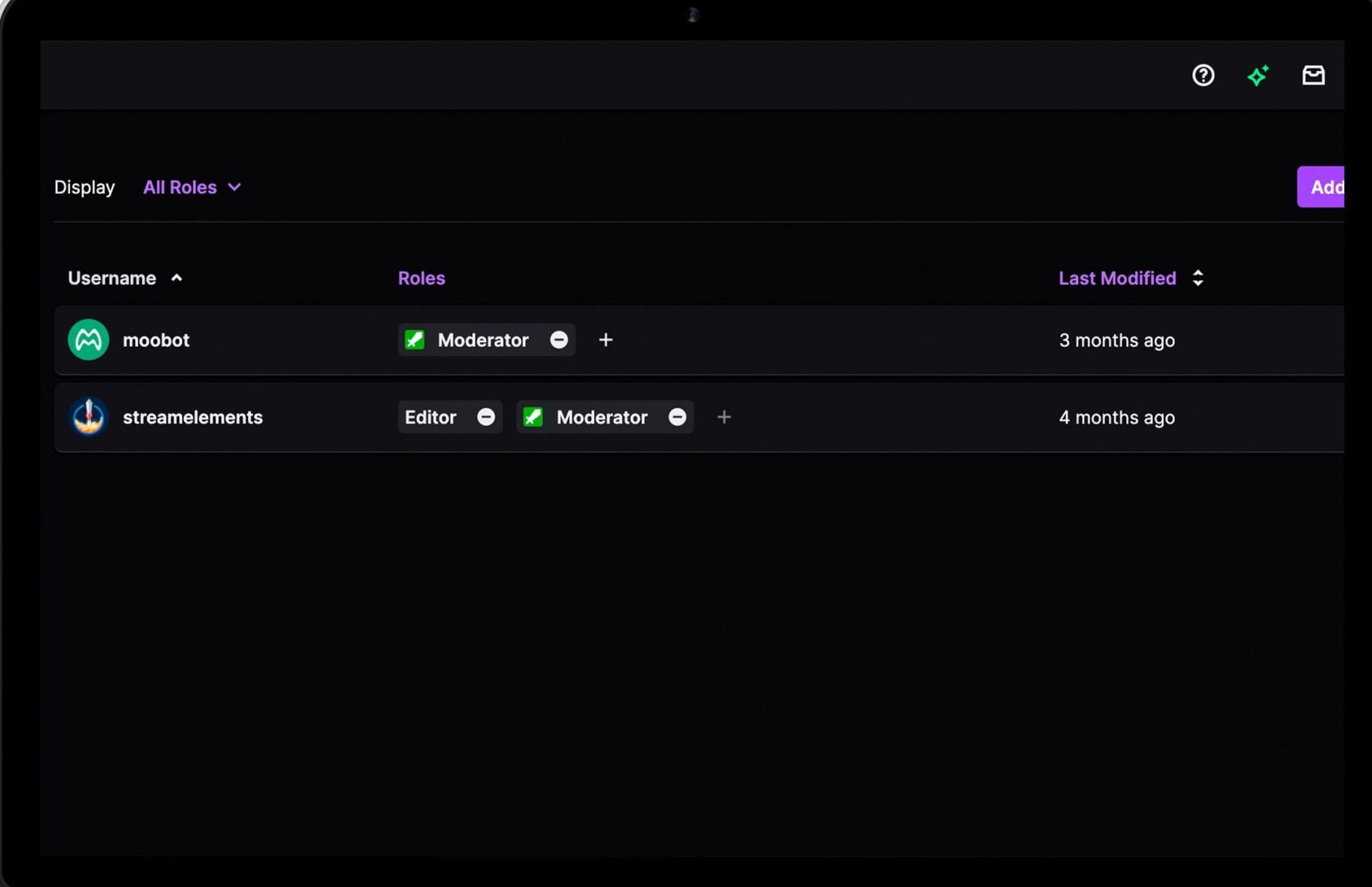Click the Roles column header
This screenshot has height=887, width=1372.
tap(421, 278)
